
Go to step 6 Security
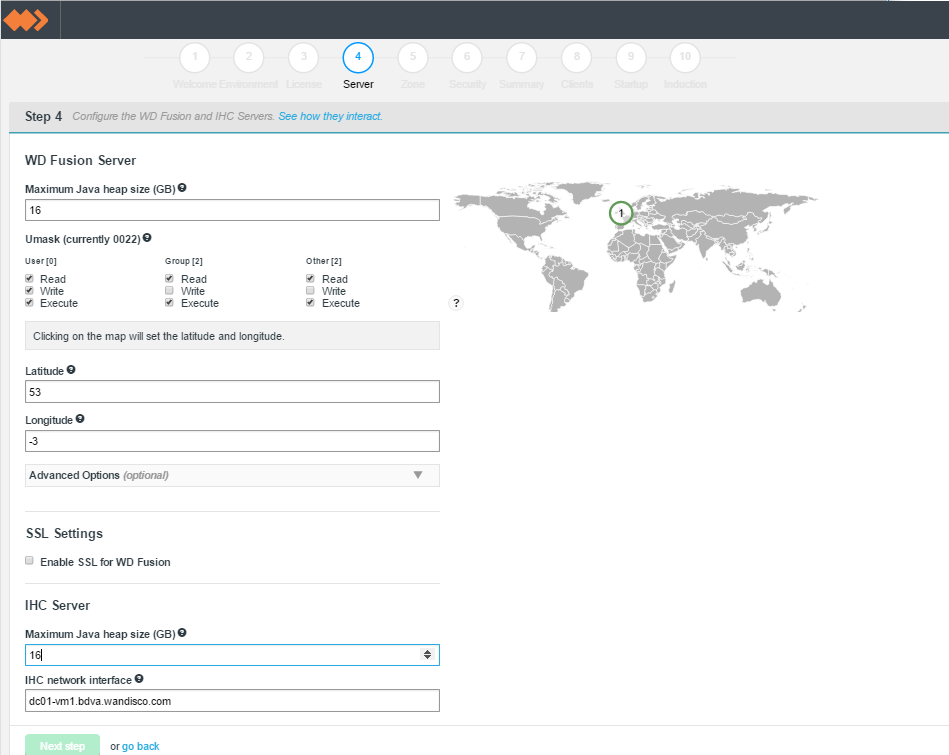(467, 57)
